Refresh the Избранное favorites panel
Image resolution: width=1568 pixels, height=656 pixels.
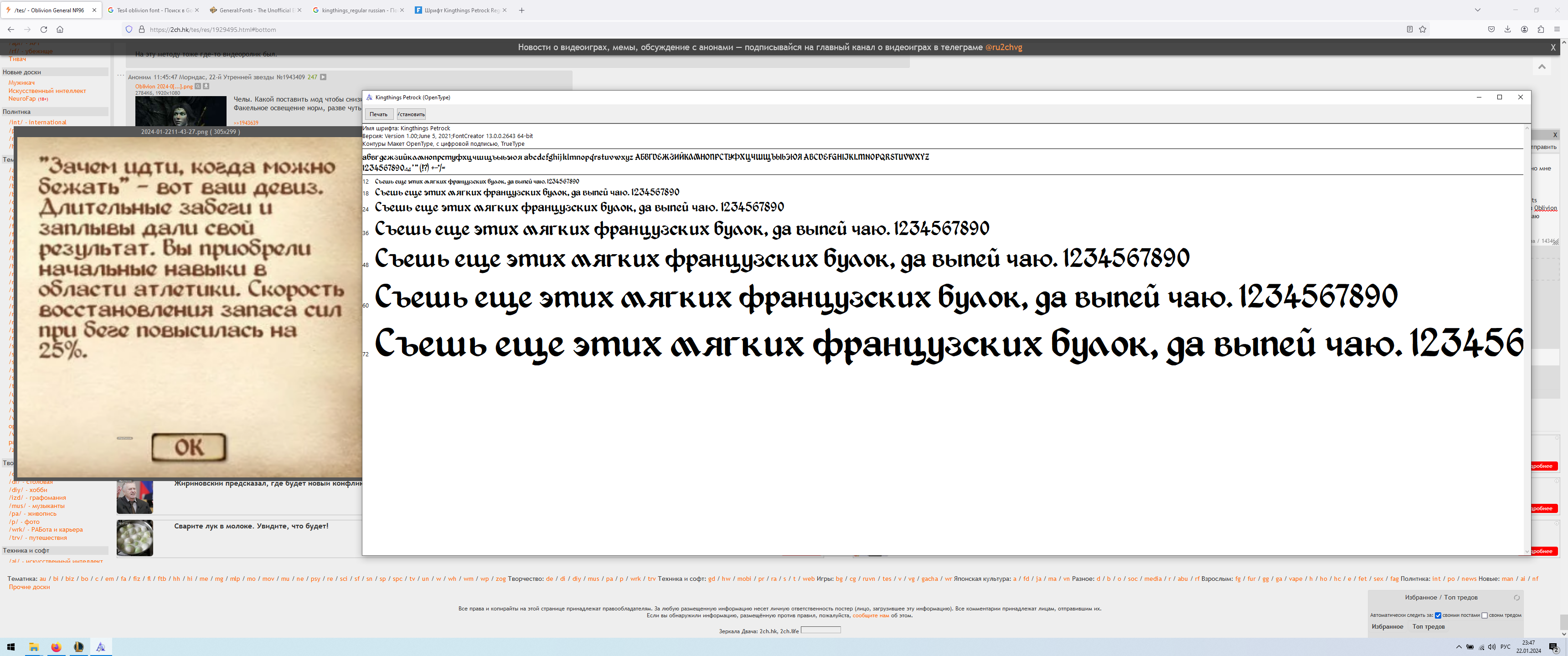pos(1516,598)
